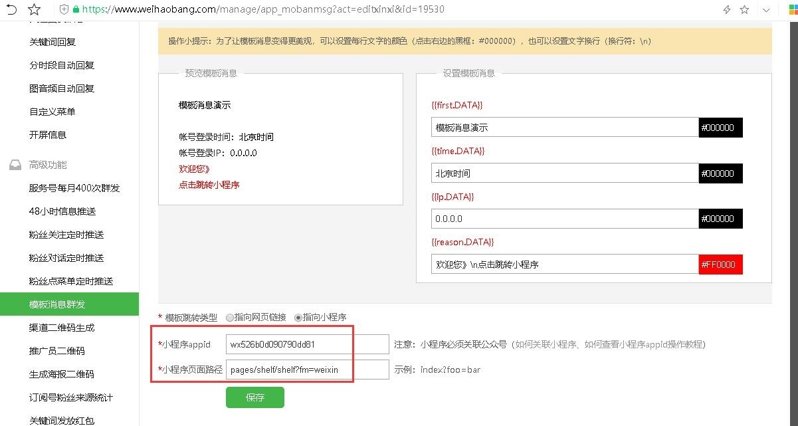Open the black color swatch for first.DATA
This screenshot has height=426, width=798.
[x=721, y=128]
